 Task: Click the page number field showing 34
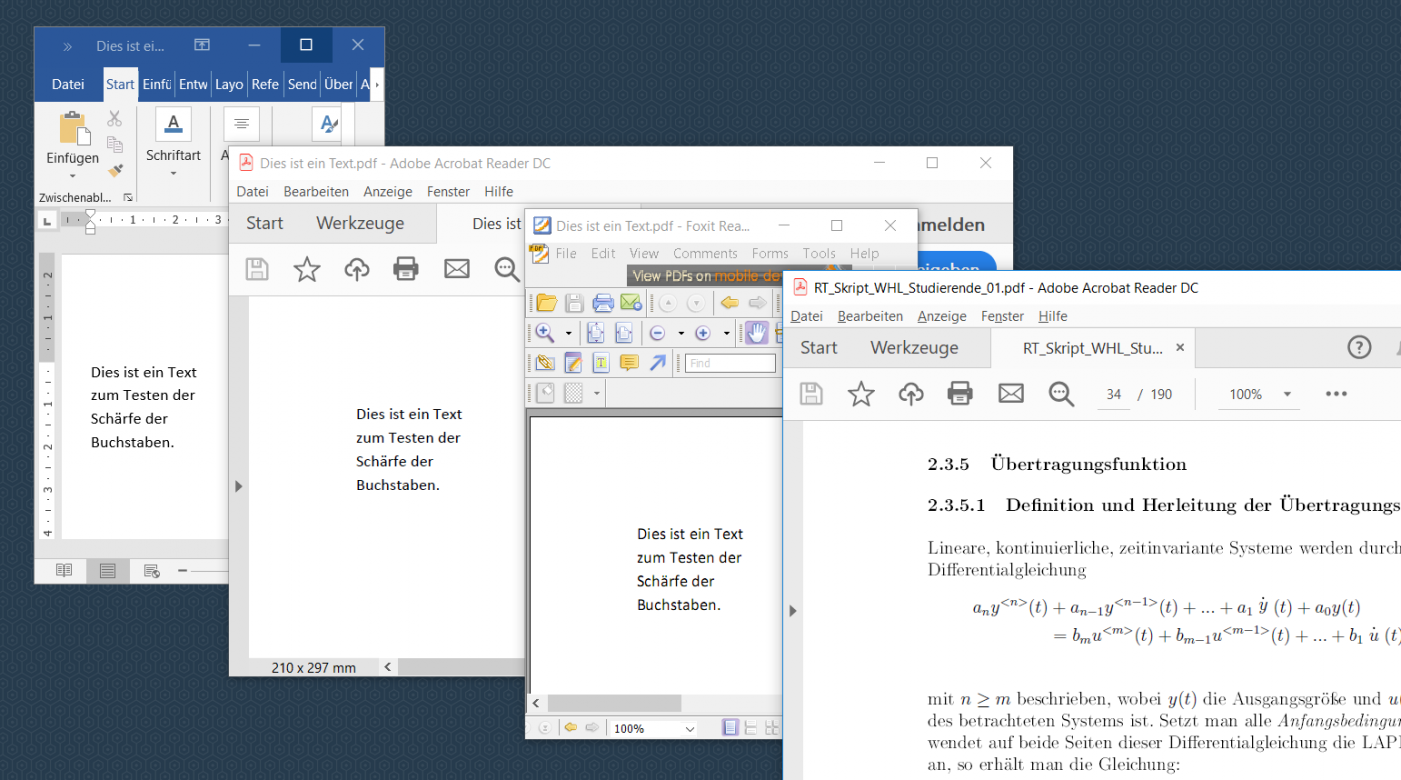point(1114,394)
